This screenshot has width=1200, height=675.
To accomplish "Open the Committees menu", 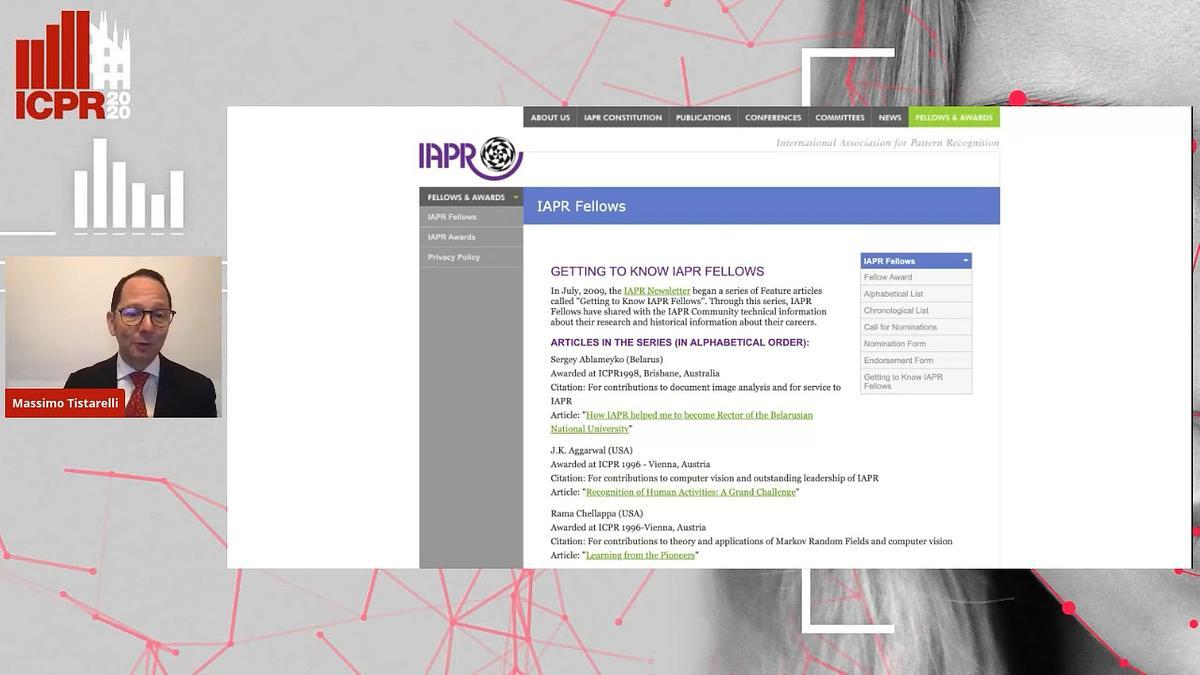I will [x=840, y=117].
